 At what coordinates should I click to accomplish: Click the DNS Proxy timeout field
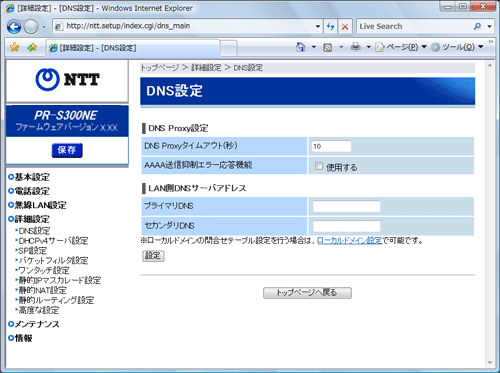point(332,146)
